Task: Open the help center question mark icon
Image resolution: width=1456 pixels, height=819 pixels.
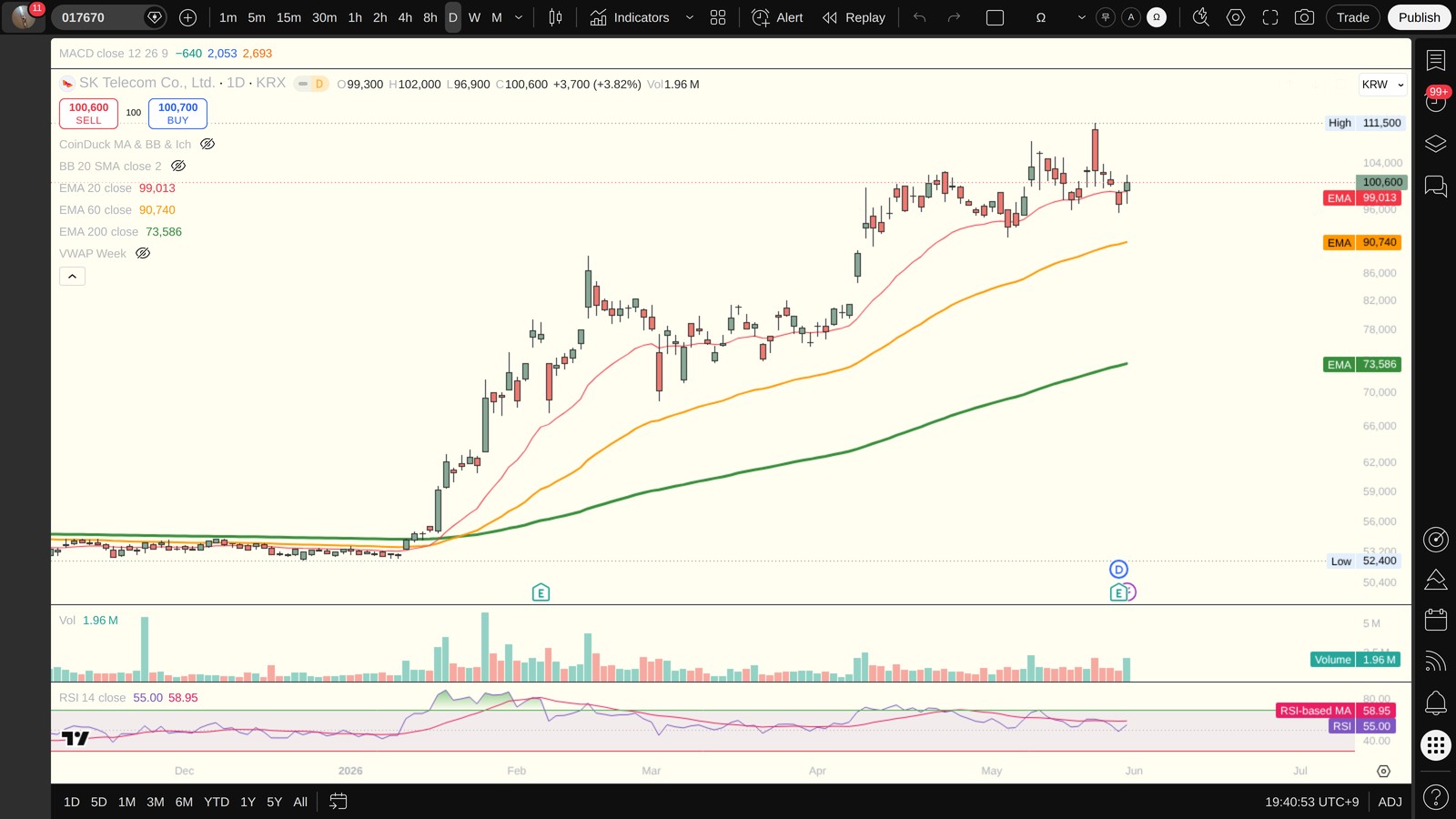Action: click(x=1436, y=797)
